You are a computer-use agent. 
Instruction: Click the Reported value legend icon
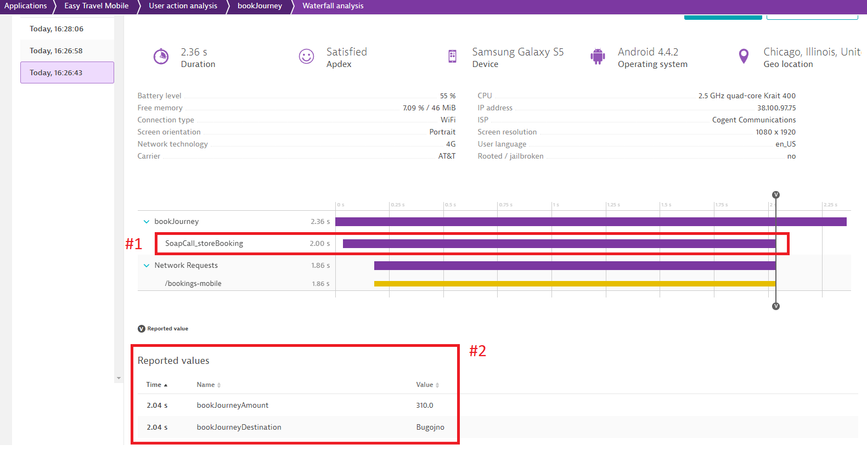141,328
